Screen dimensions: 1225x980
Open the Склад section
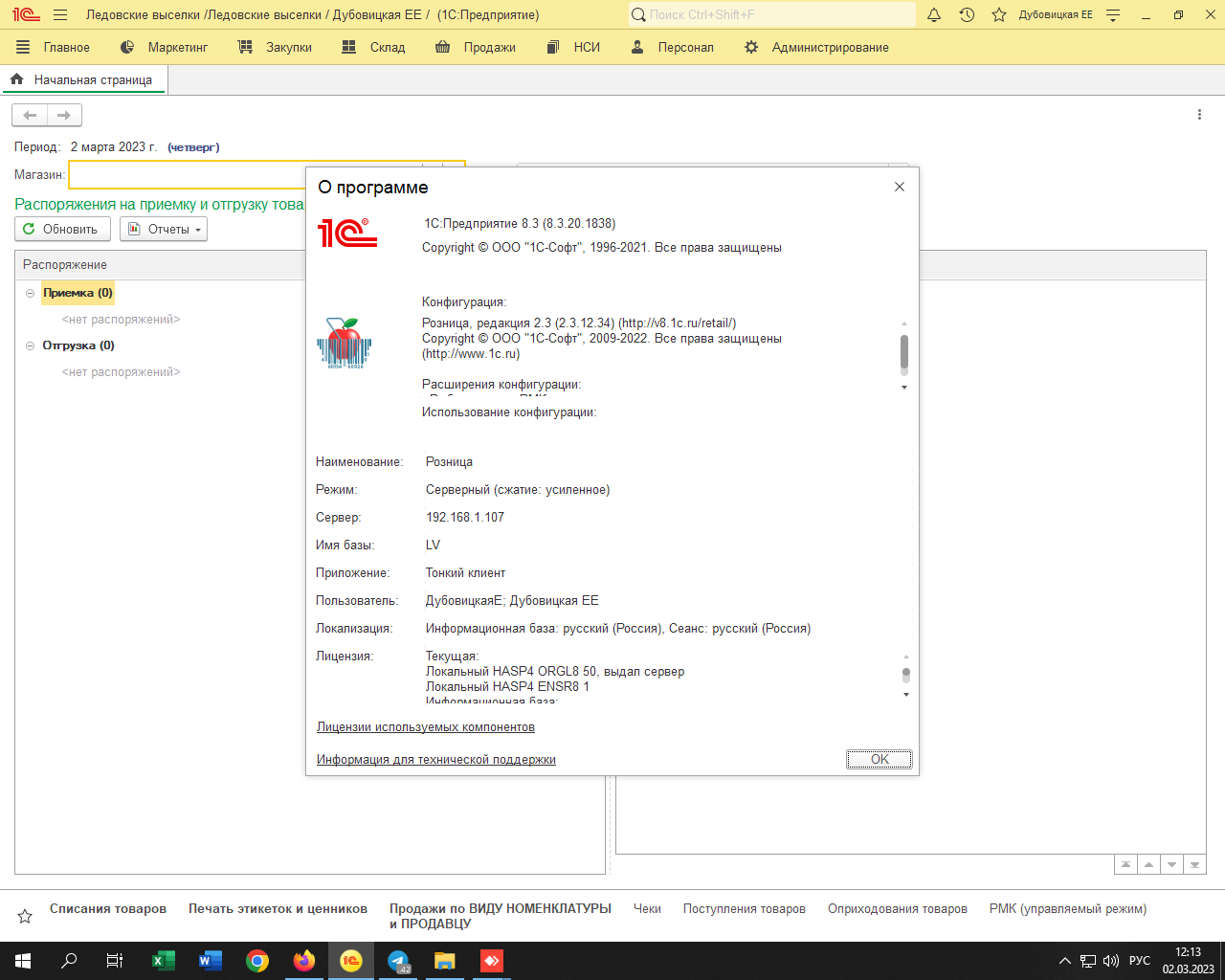click(x=374, y=47)
